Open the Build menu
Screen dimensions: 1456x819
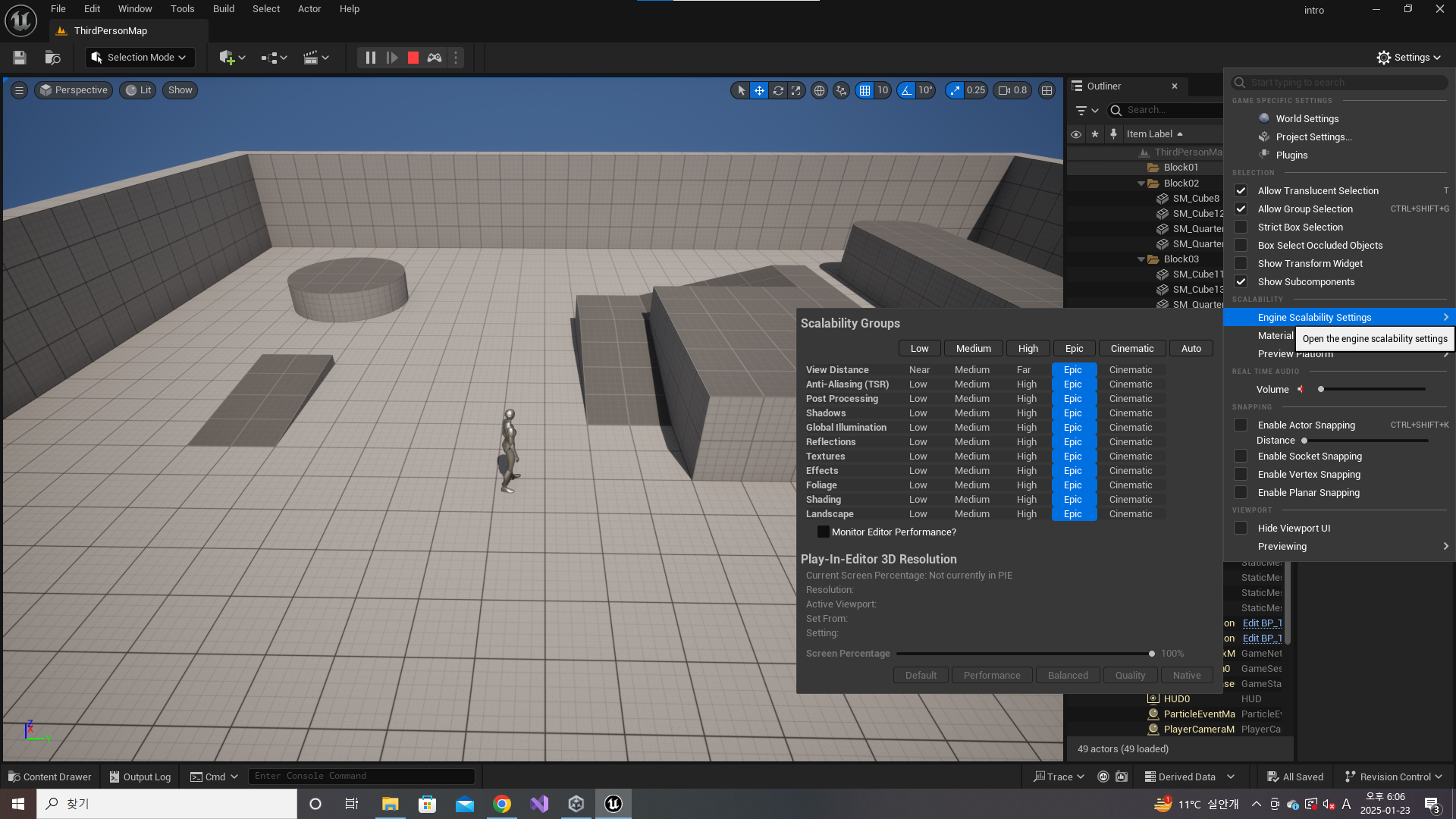[224, 9]
